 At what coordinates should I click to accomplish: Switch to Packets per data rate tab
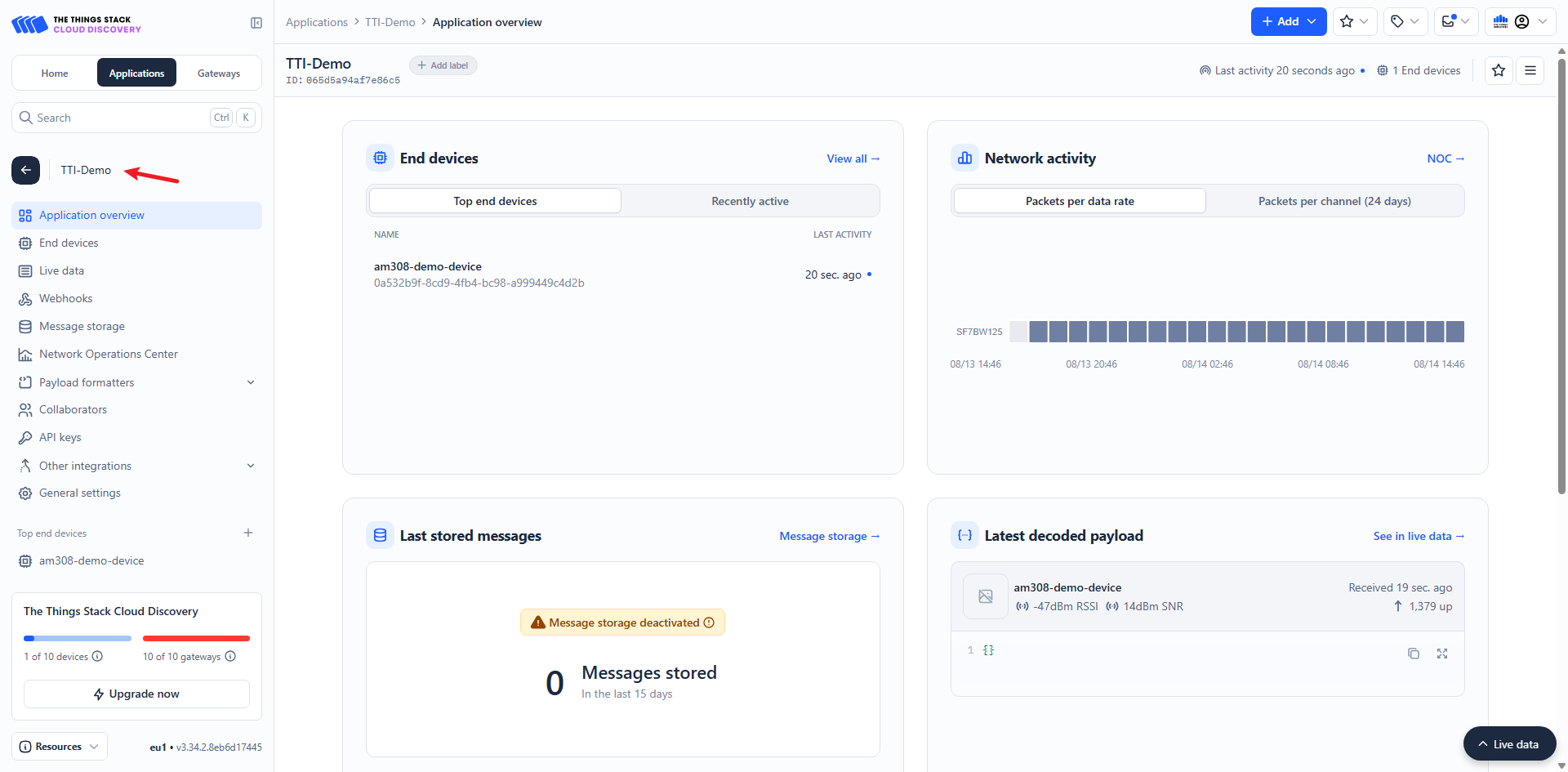tap(1080, 201)
